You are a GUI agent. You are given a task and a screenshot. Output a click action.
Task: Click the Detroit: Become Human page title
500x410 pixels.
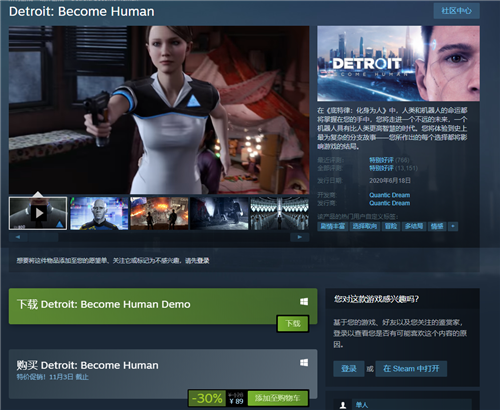(82, 12)
